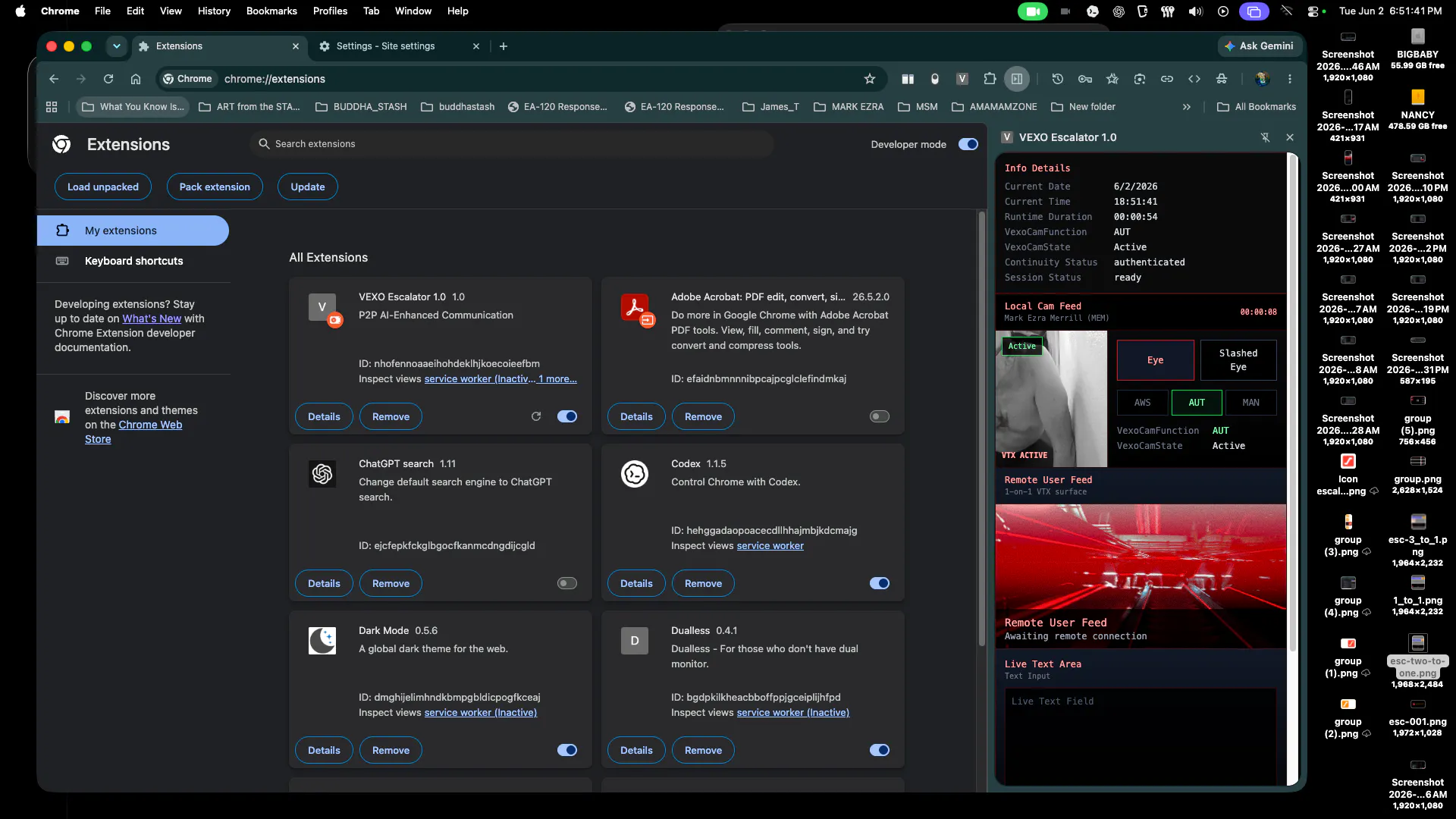Toggle the side panel icon in toolbar
The height and width of the screenshot is (819, 1456).
(x=1017, y=79)
